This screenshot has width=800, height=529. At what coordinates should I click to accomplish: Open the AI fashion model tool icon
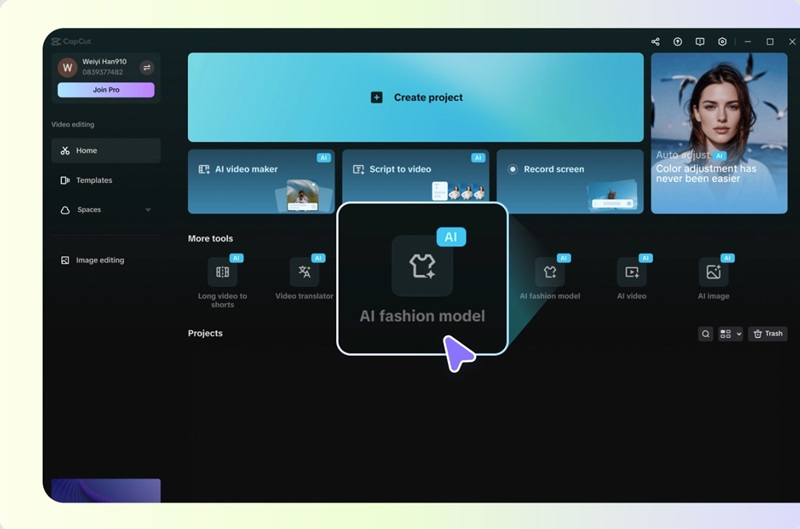tap(549, 272)
